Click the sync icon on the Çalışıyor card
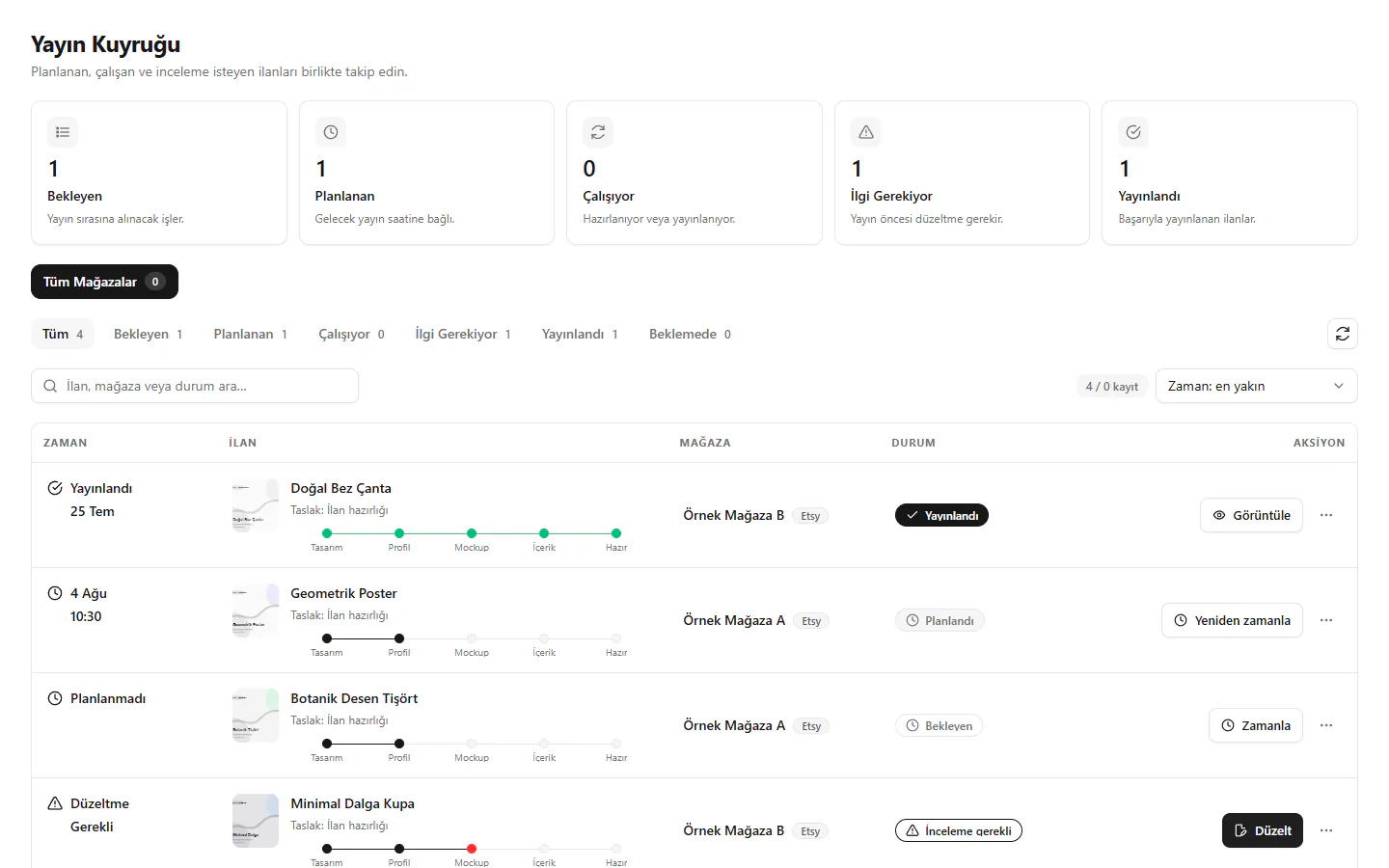 598,132
